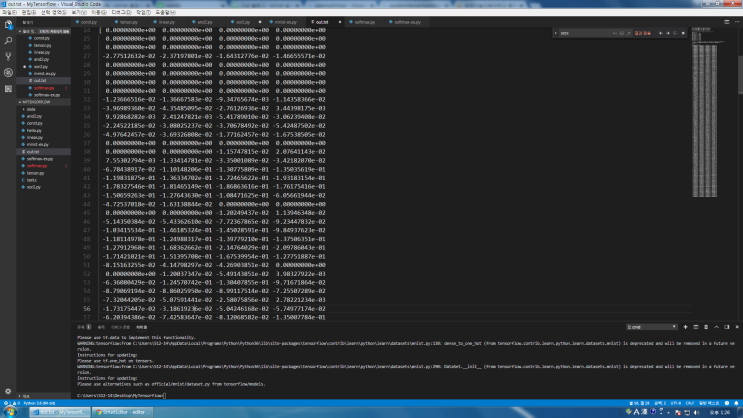
Task: Open the 파일(F) menu
Action: 9,12
